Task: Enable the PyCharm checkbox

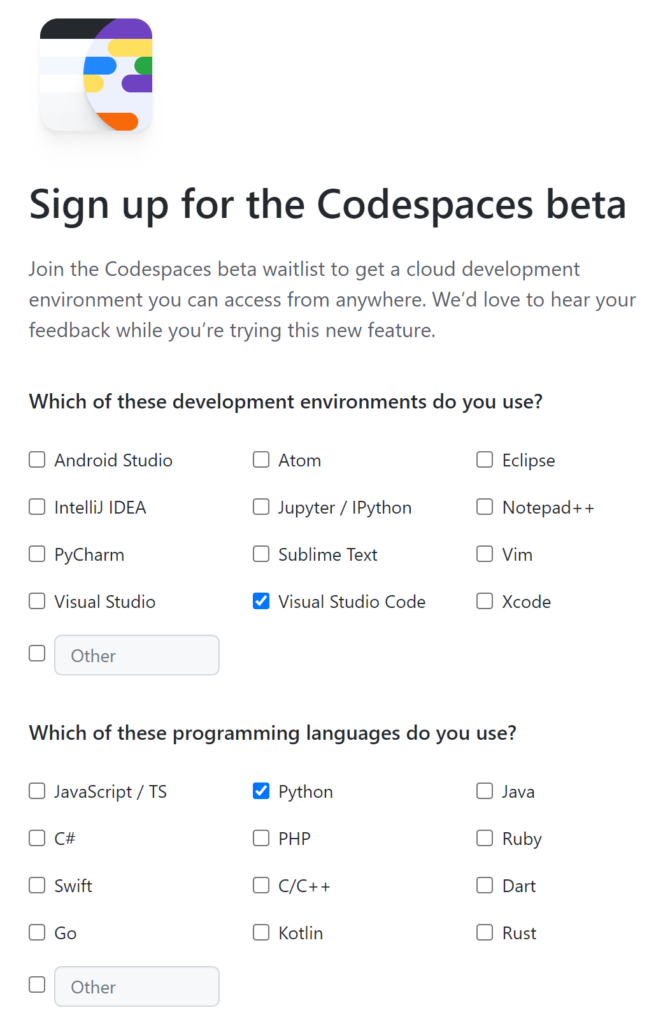Action: pos(37,554)
